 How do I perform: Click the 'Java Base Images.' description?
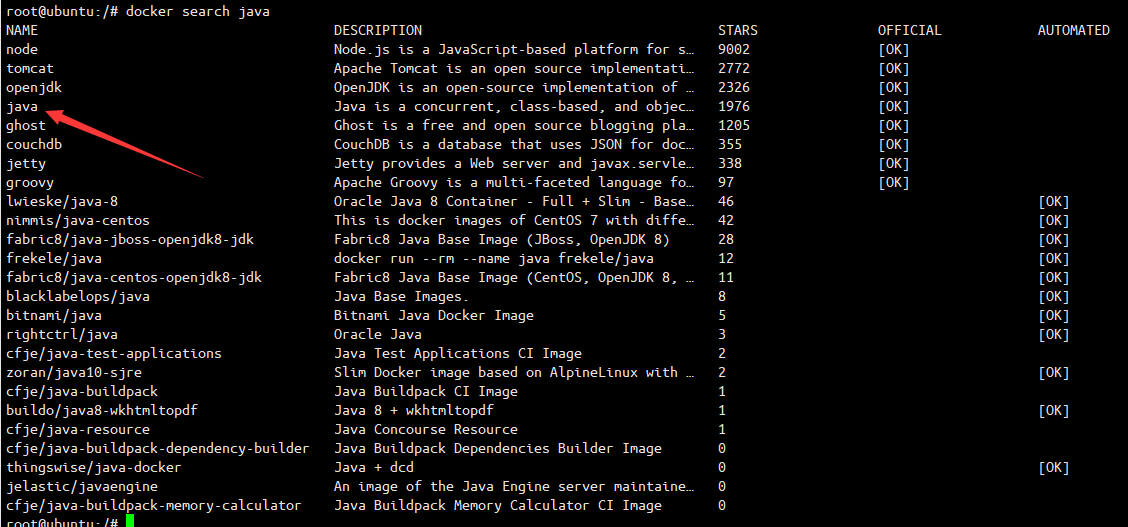point(401,296)
